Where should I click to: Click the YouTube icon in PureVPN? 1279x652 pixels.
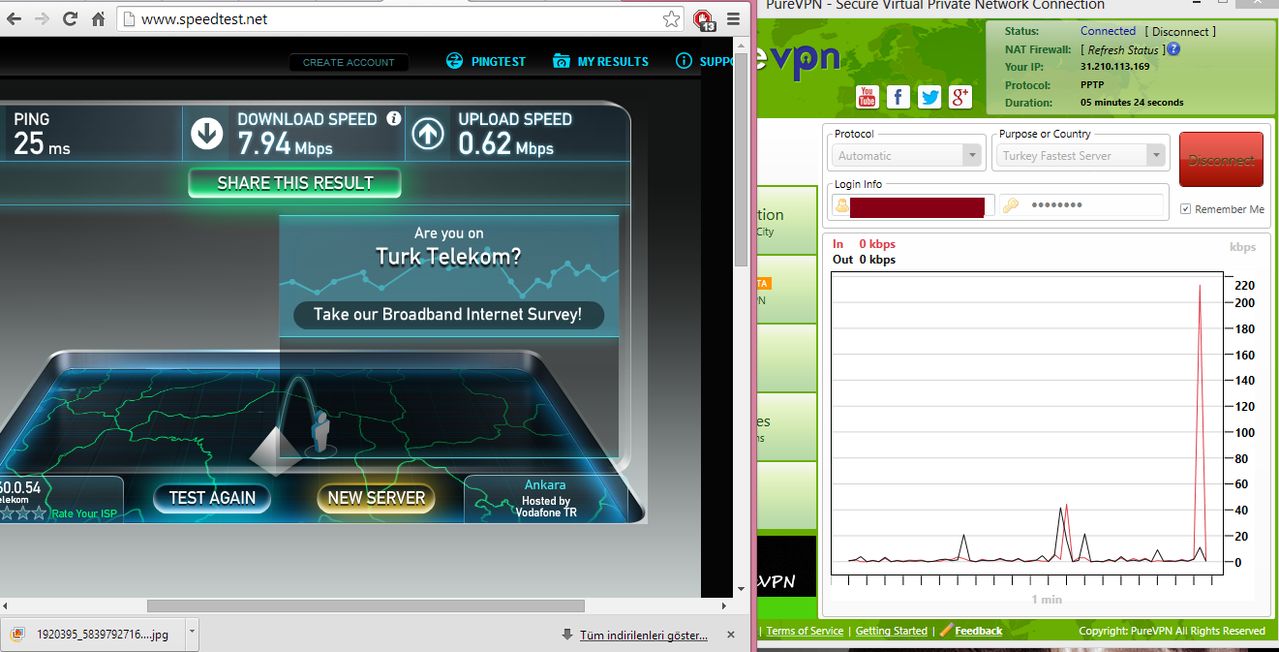(867, 96)
